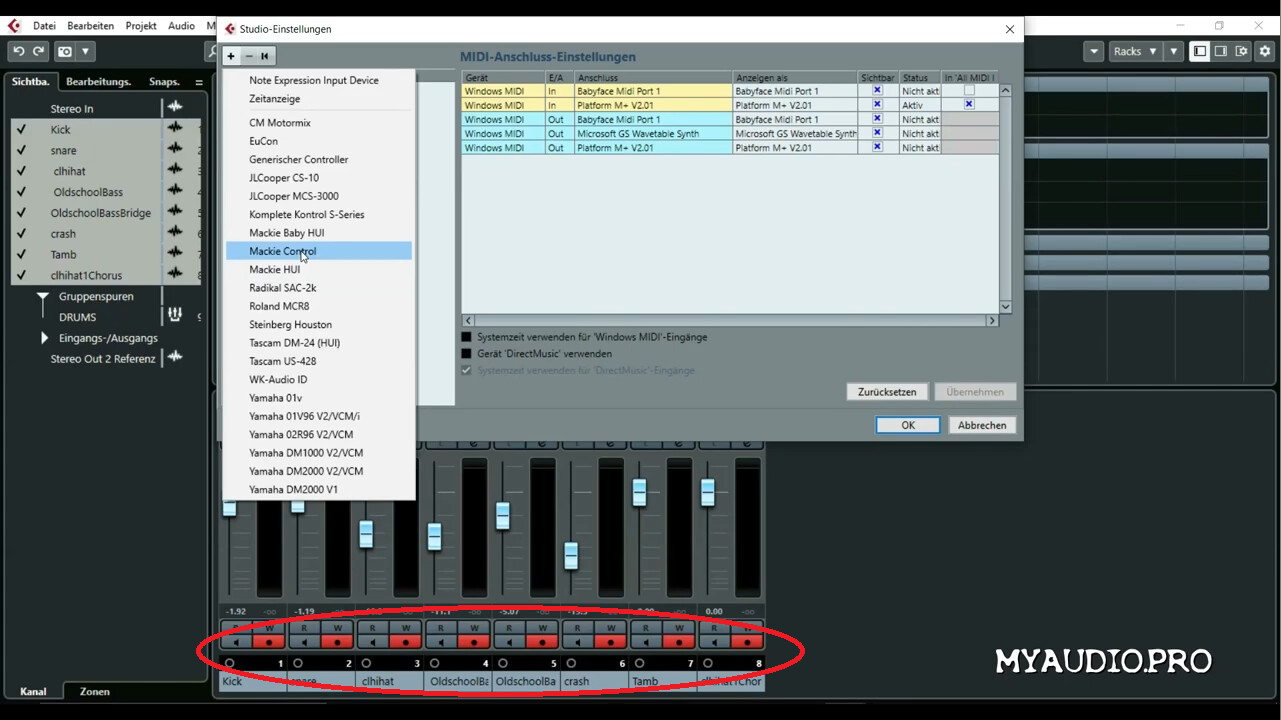Click the vertical scrollbar down arrow in MIDI table

(1005, 307)
